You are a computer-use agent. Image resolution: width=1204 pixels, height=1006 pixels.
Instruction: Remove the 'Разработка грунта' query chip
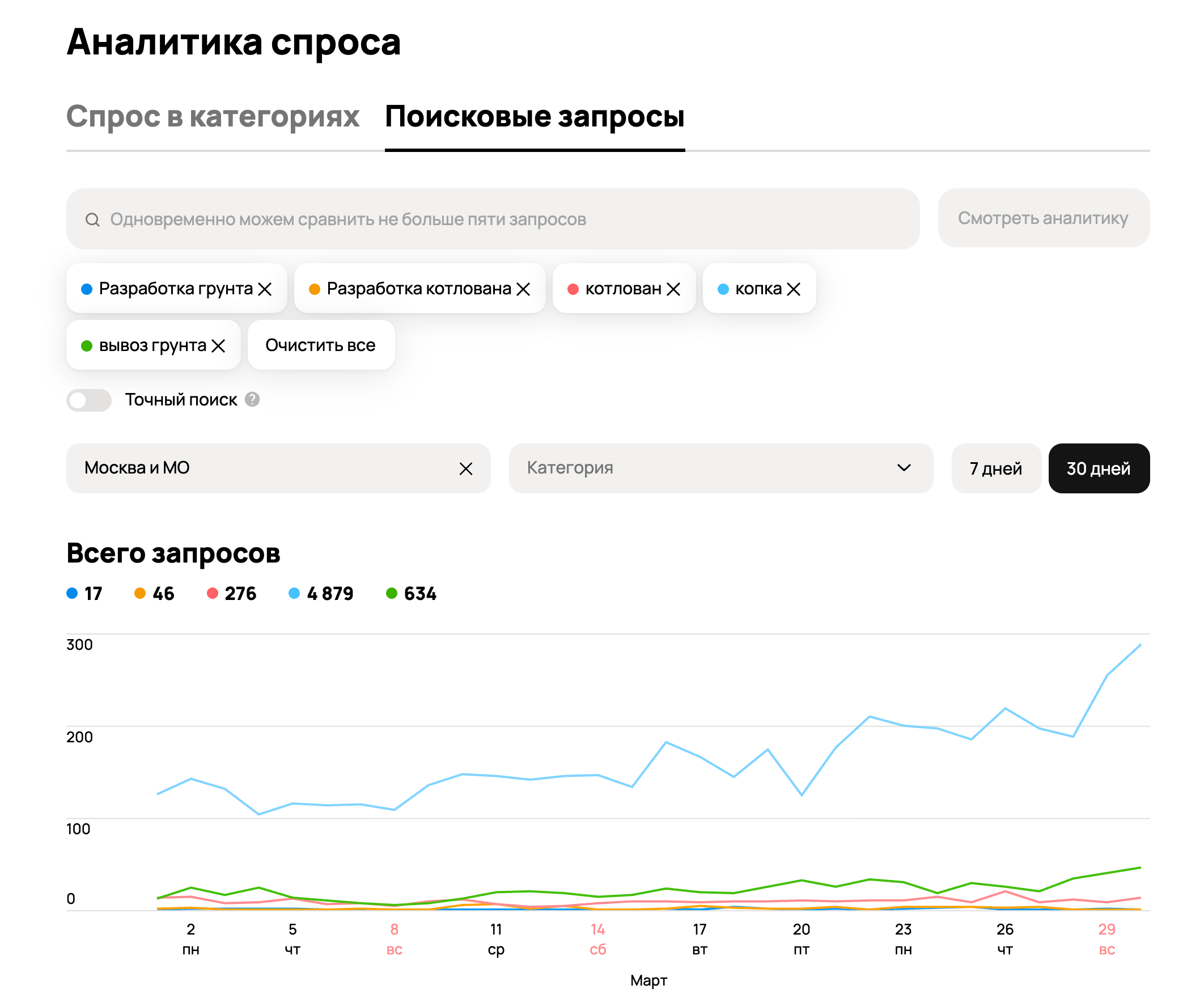[x=264, y=289]
